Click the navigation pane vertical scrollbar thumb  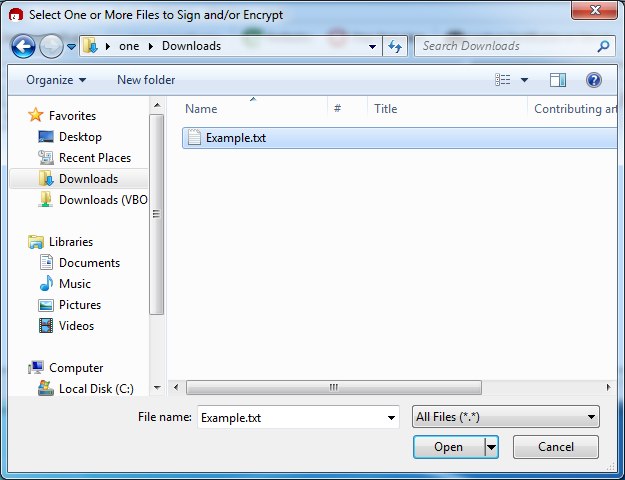[x=157, y=214]
